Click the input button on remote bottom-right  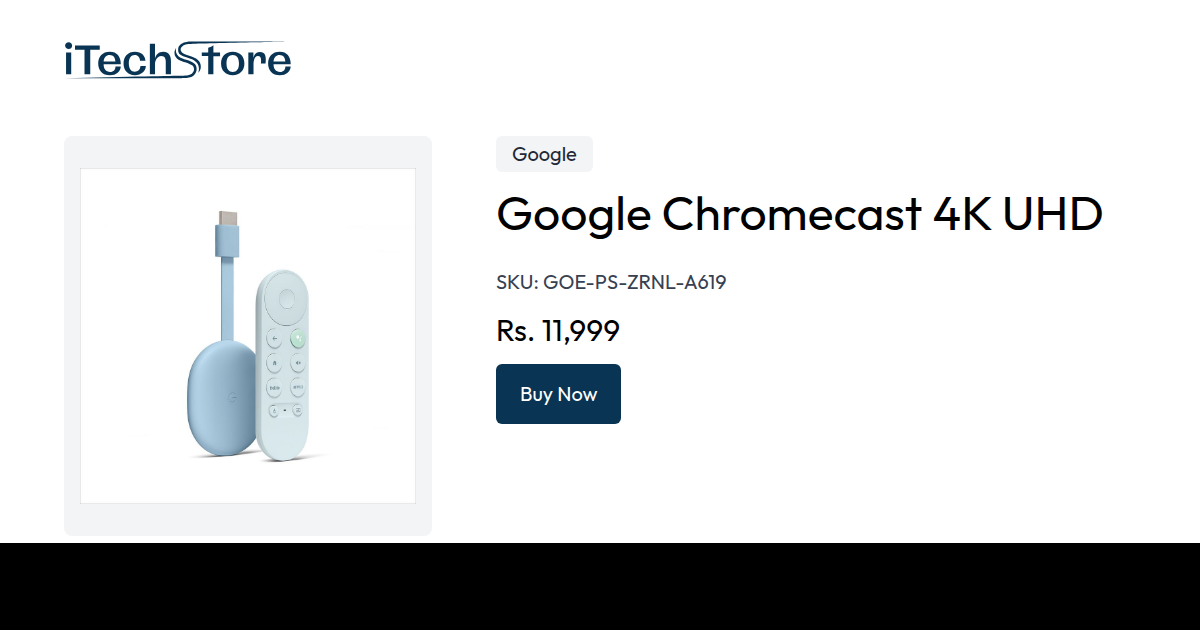tap(298, 409)
